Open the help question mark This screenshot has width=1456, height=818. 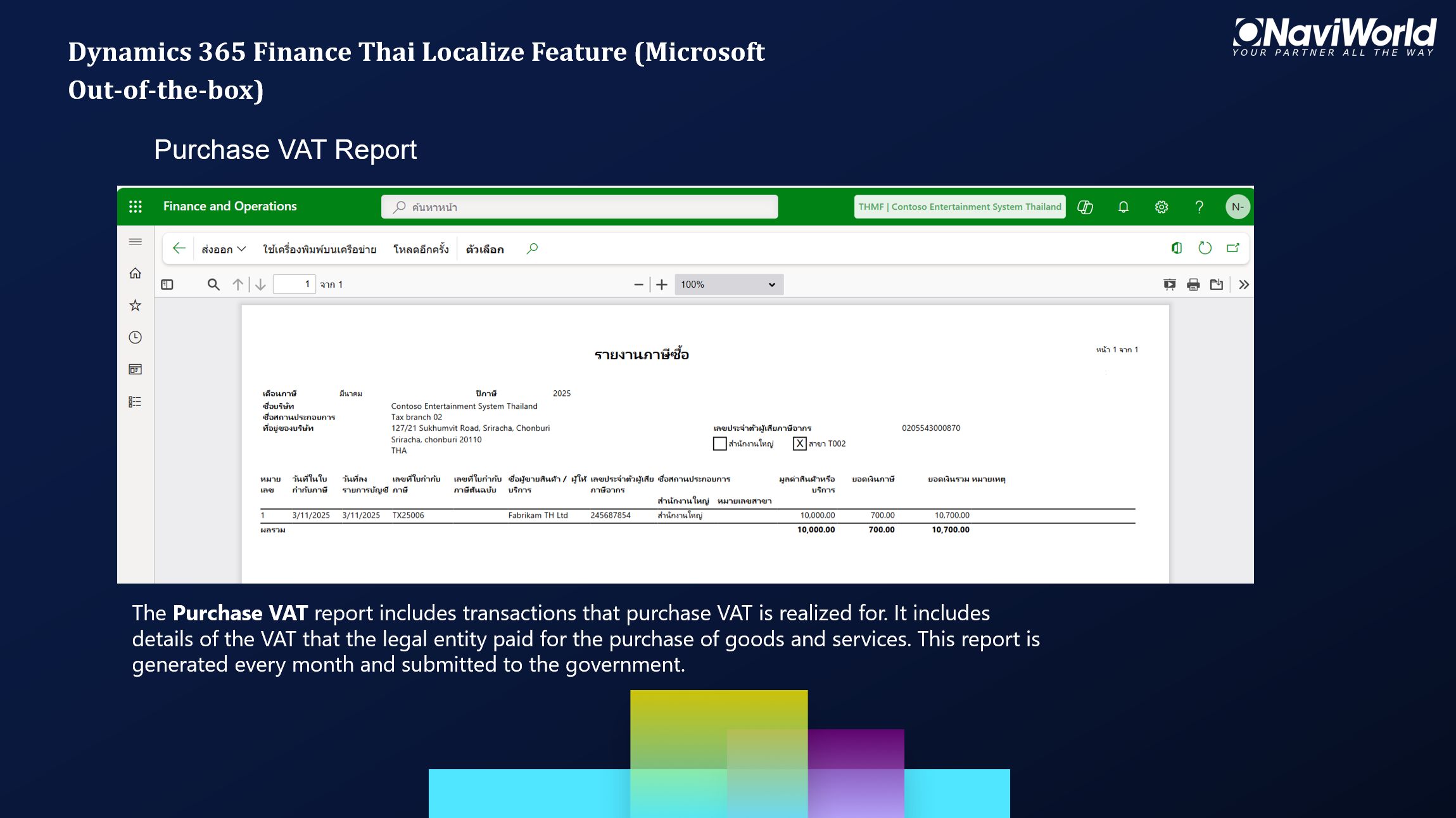click(1199, 207)
